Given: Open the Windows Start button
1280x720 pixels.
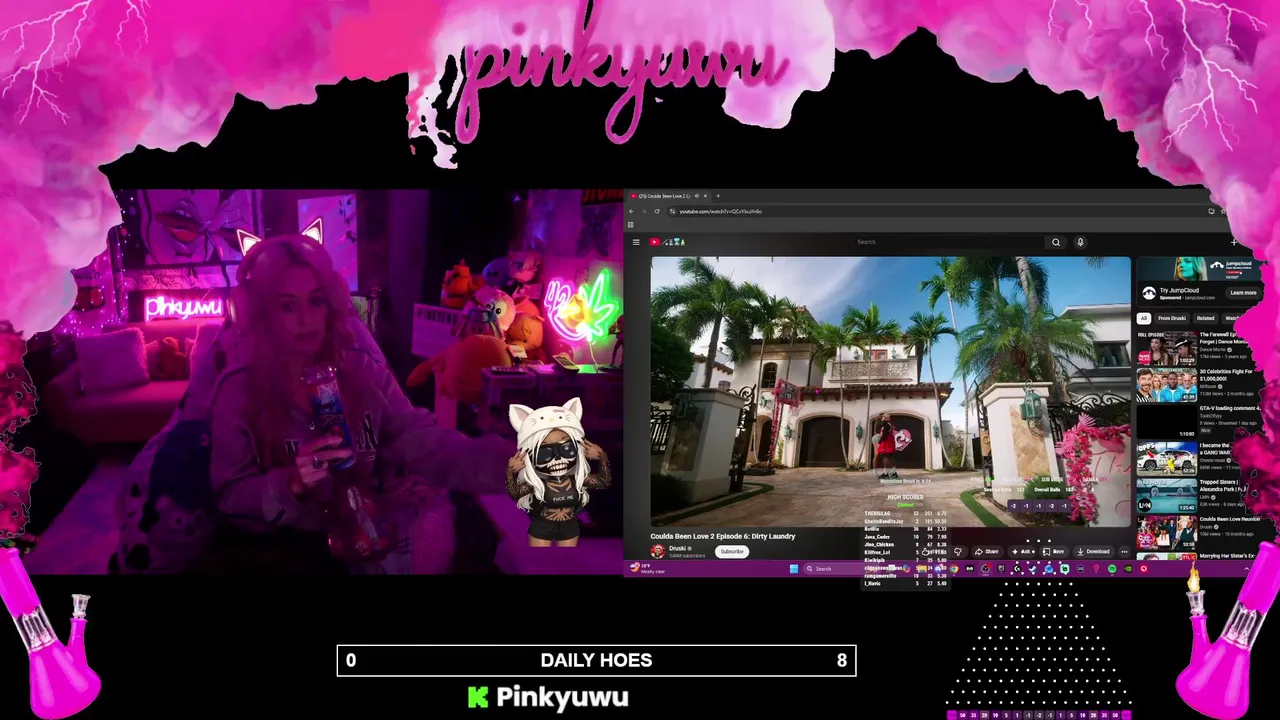Looking at the screenshot, I should point(794,568).
